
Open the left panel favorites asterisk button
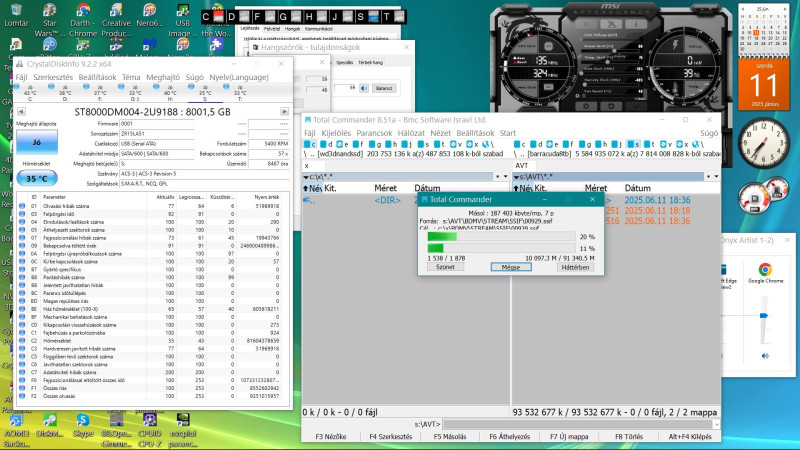pos(498,177)
